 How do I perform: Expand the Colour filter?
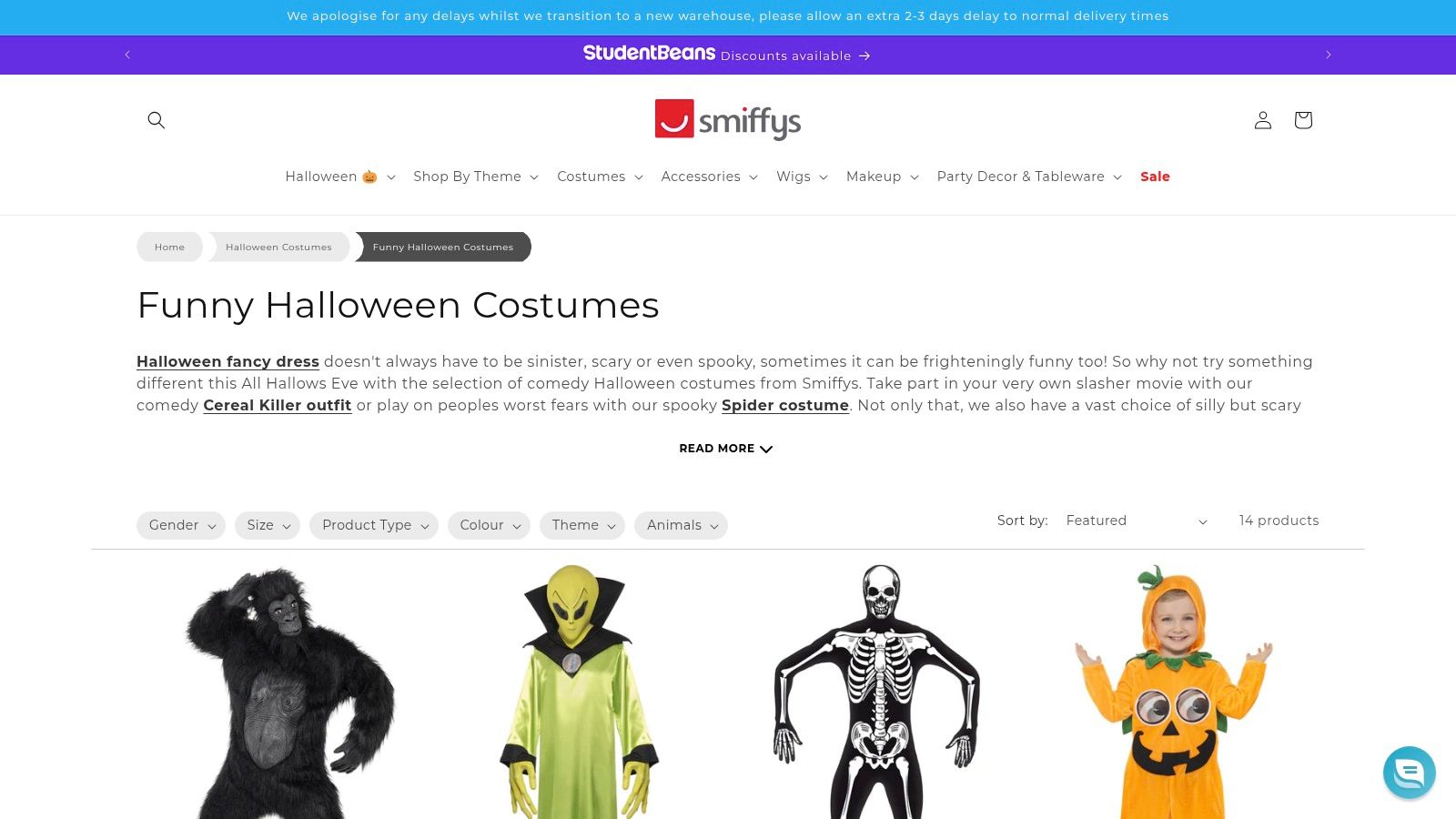489,525
